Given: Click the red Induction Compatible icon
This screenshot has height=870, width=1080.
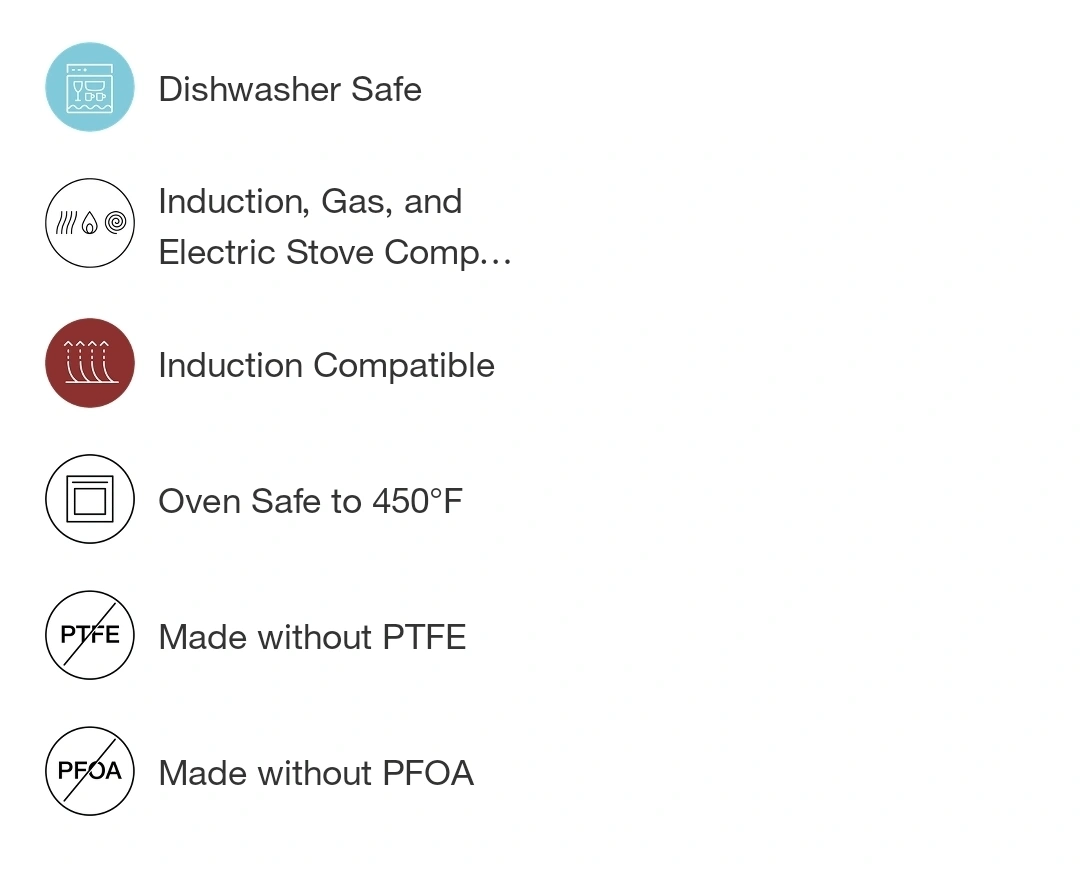Looking at the screenshot, I should tap(90, 363).
